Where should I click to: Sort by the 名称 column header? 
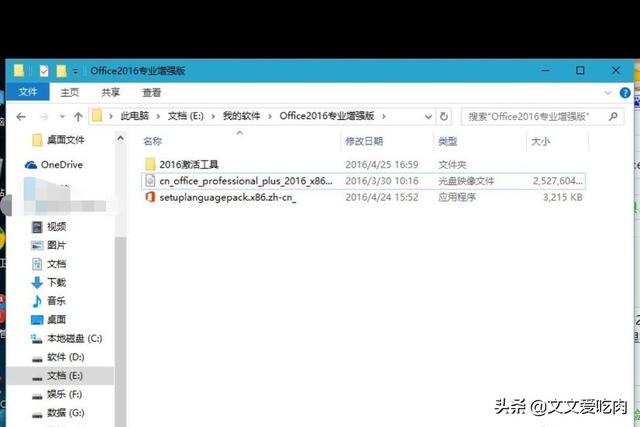pos(153,141)
